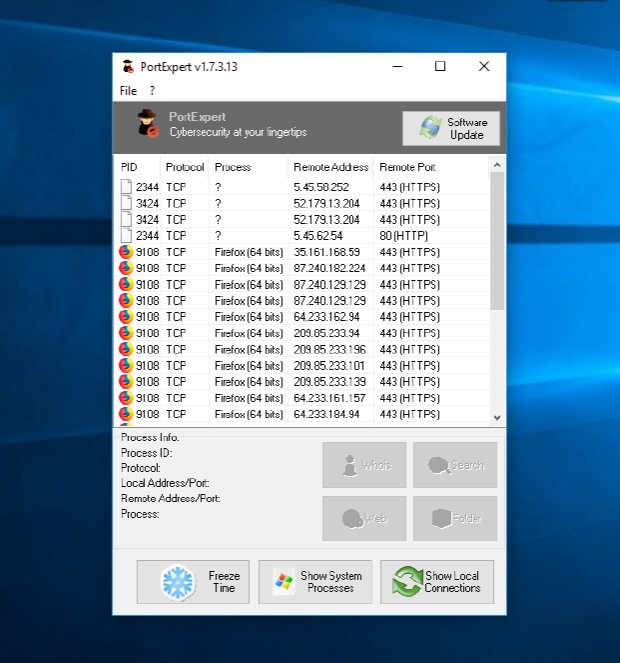Click file icon of row with 5.45.58.252
The height and width of the screenshot is (663, 620).
[125, 187]
